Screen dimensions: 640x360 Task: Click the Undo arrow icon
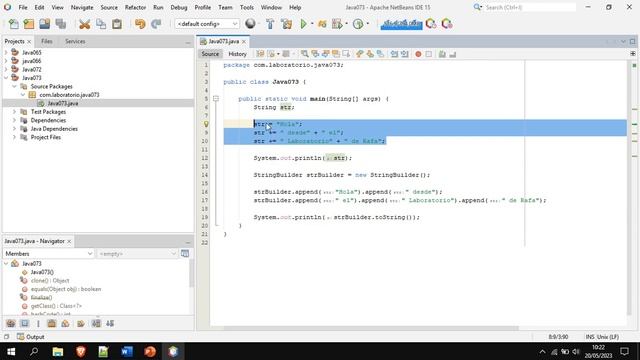[140, 24]
